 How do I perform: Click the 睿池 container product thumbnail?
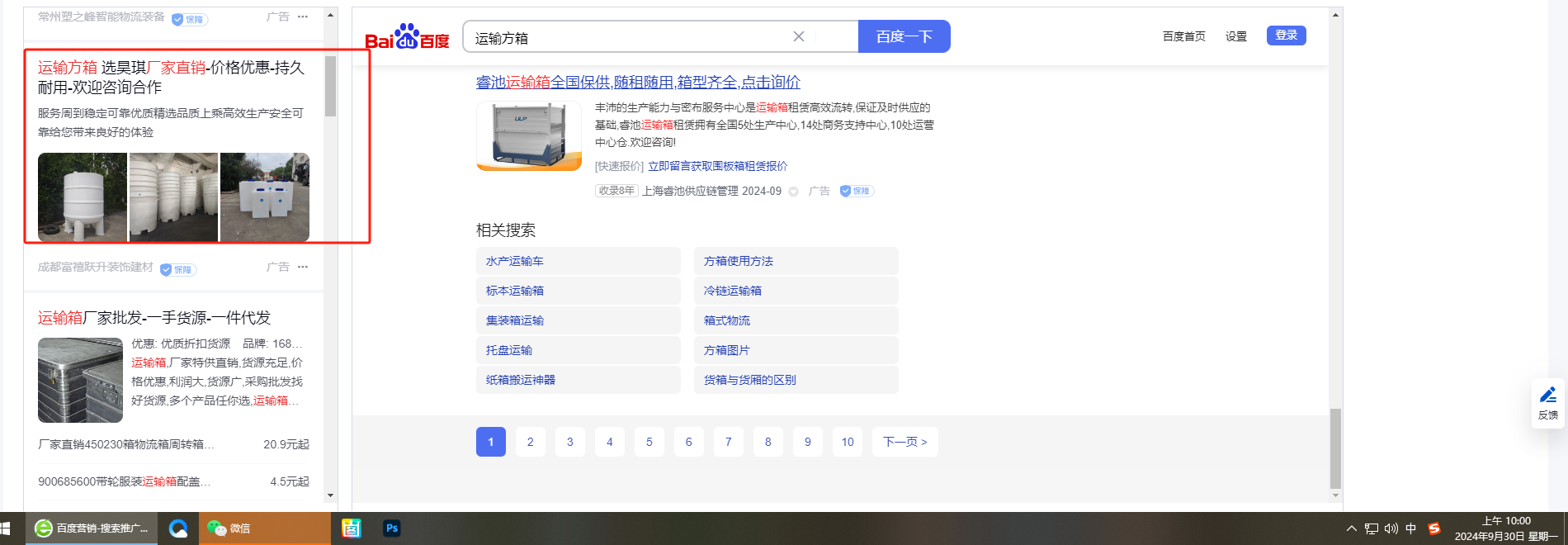click(529, 135)
